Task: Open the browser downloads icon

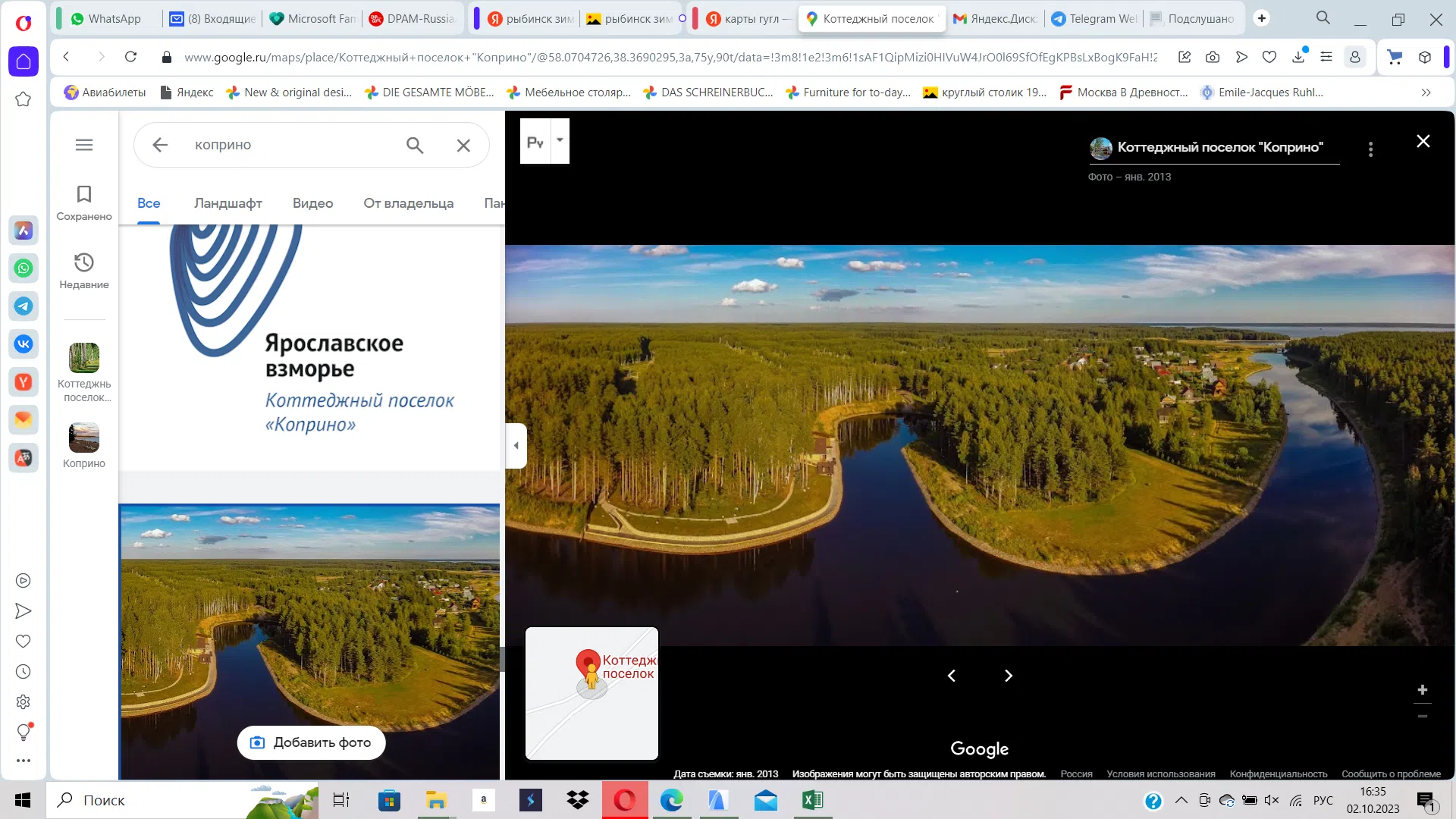Action: click(1298, 57)
